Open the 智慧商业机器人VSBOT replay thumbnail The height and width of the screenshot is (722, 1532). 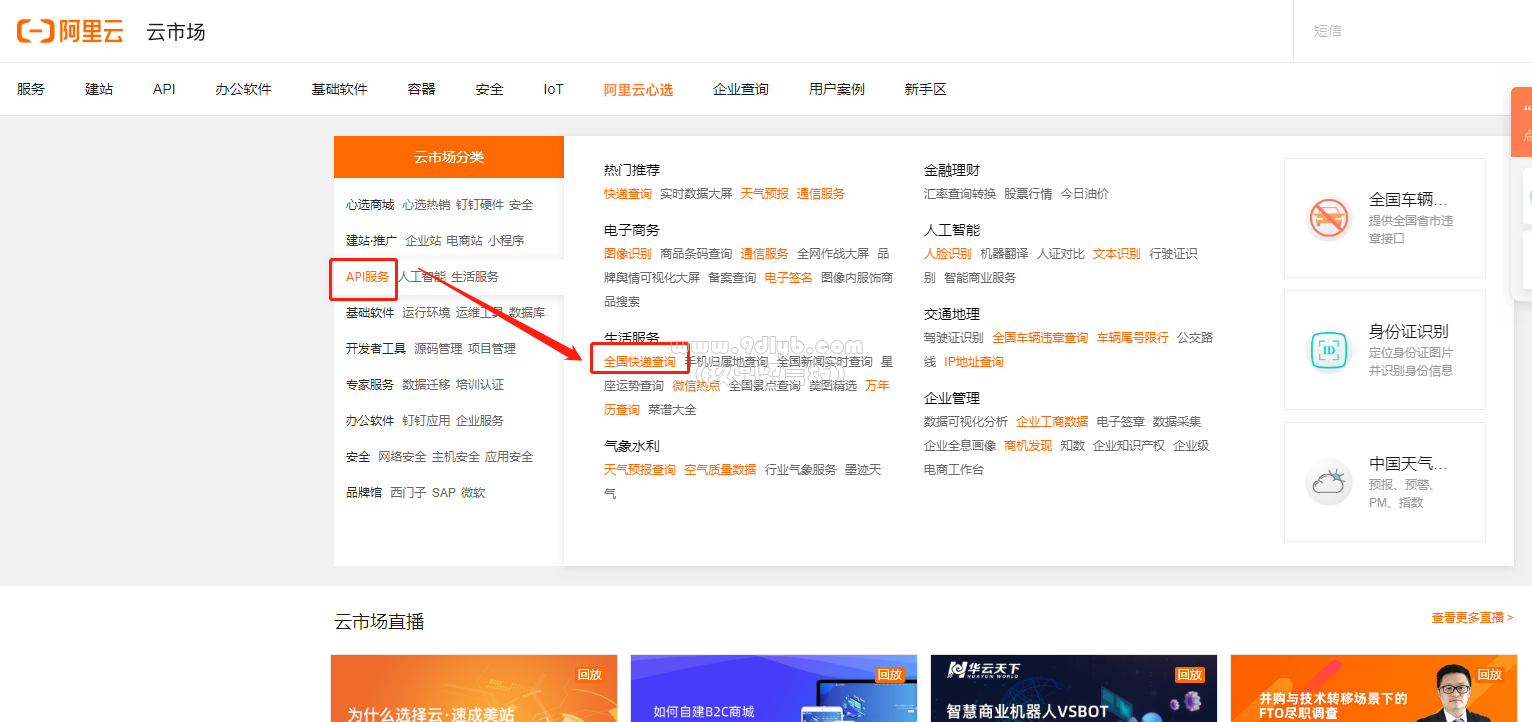(1074, 688)
